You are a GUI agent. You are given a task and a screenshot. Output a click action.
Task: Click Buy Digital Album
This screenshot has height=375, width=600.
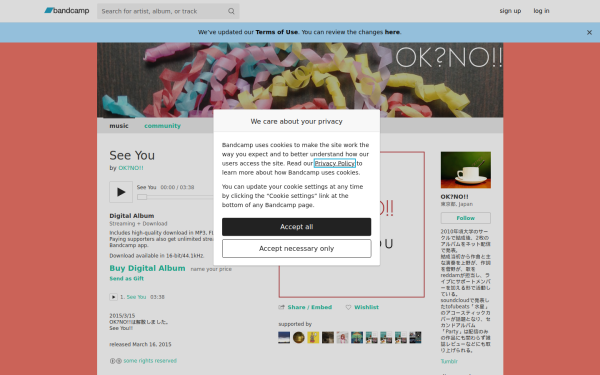pos(147,268)
